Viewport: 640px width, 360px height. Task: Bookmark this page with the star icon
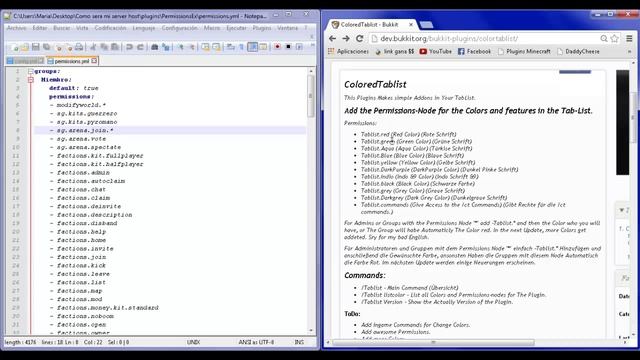coord(614,38)
